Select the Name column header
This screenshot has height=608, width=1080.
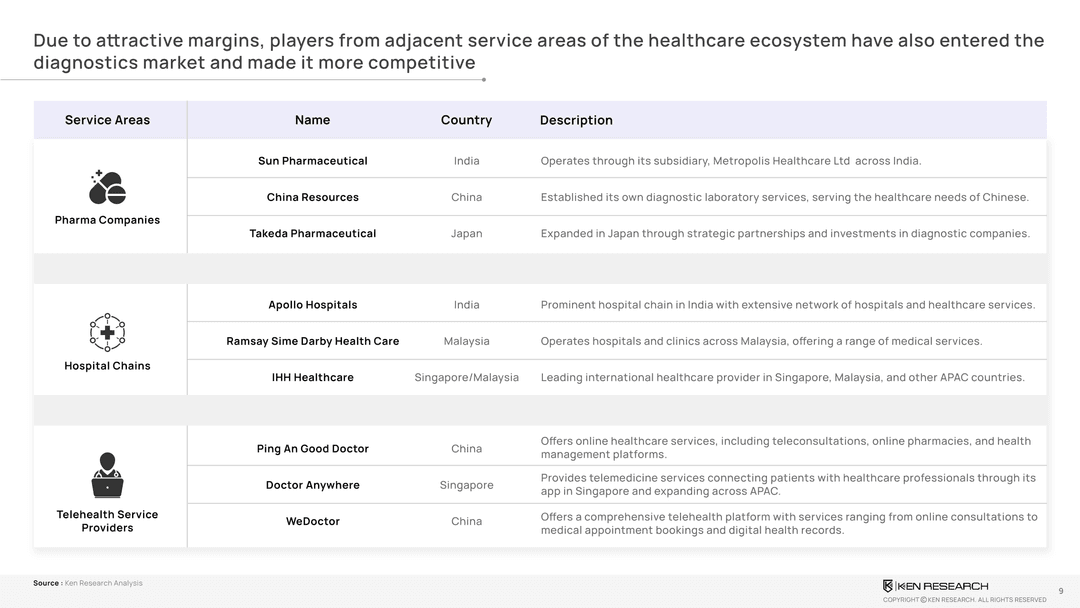[x=312, y=120]
